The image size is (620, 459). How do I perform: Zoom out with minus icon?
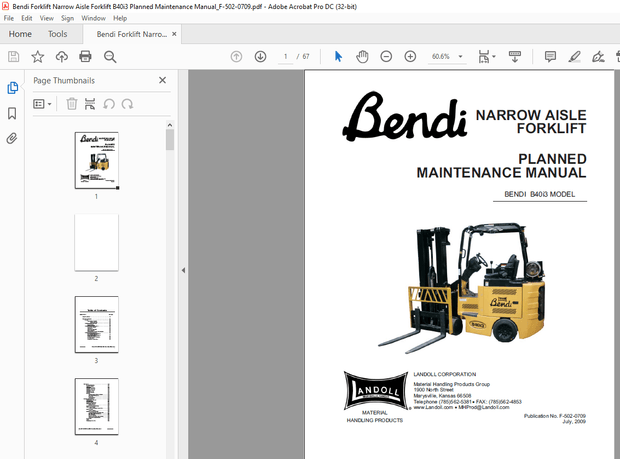tap(386, 57)
